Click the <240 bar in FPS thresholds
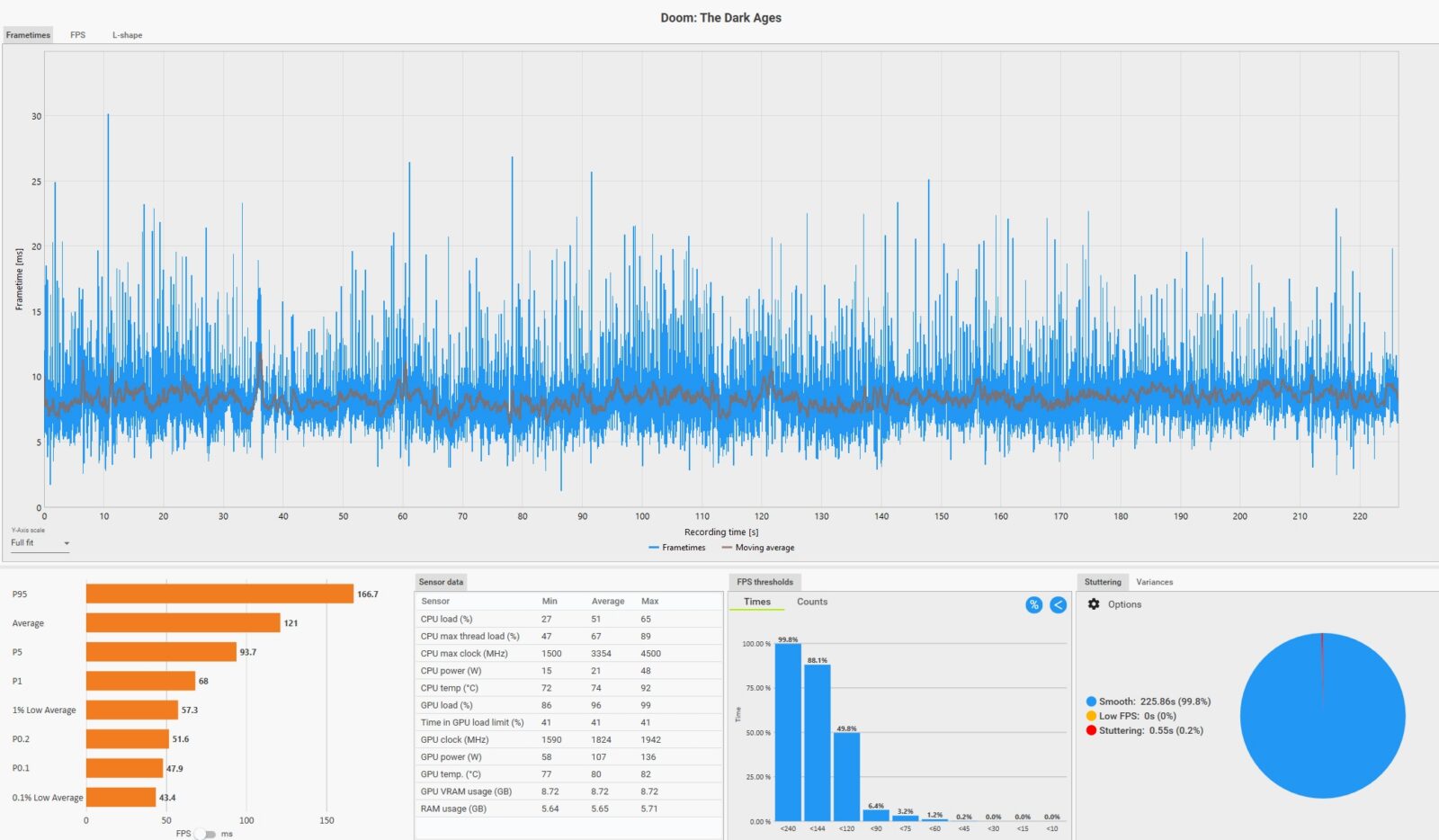Viewport: 1439px width, 840px height. point(788,732)
